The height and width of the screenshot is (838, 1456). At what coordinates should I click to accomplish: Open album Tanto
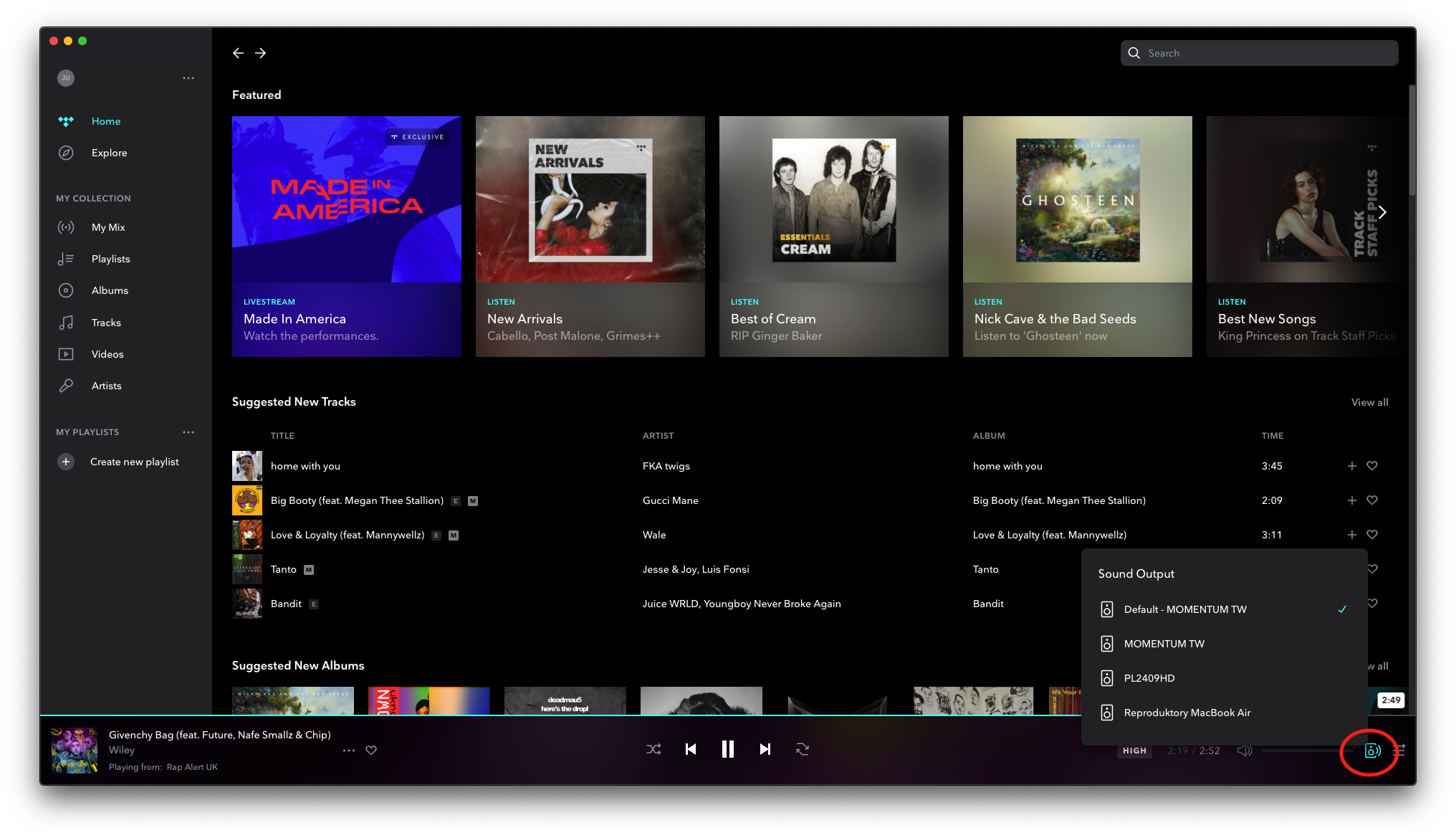[985, 569]
